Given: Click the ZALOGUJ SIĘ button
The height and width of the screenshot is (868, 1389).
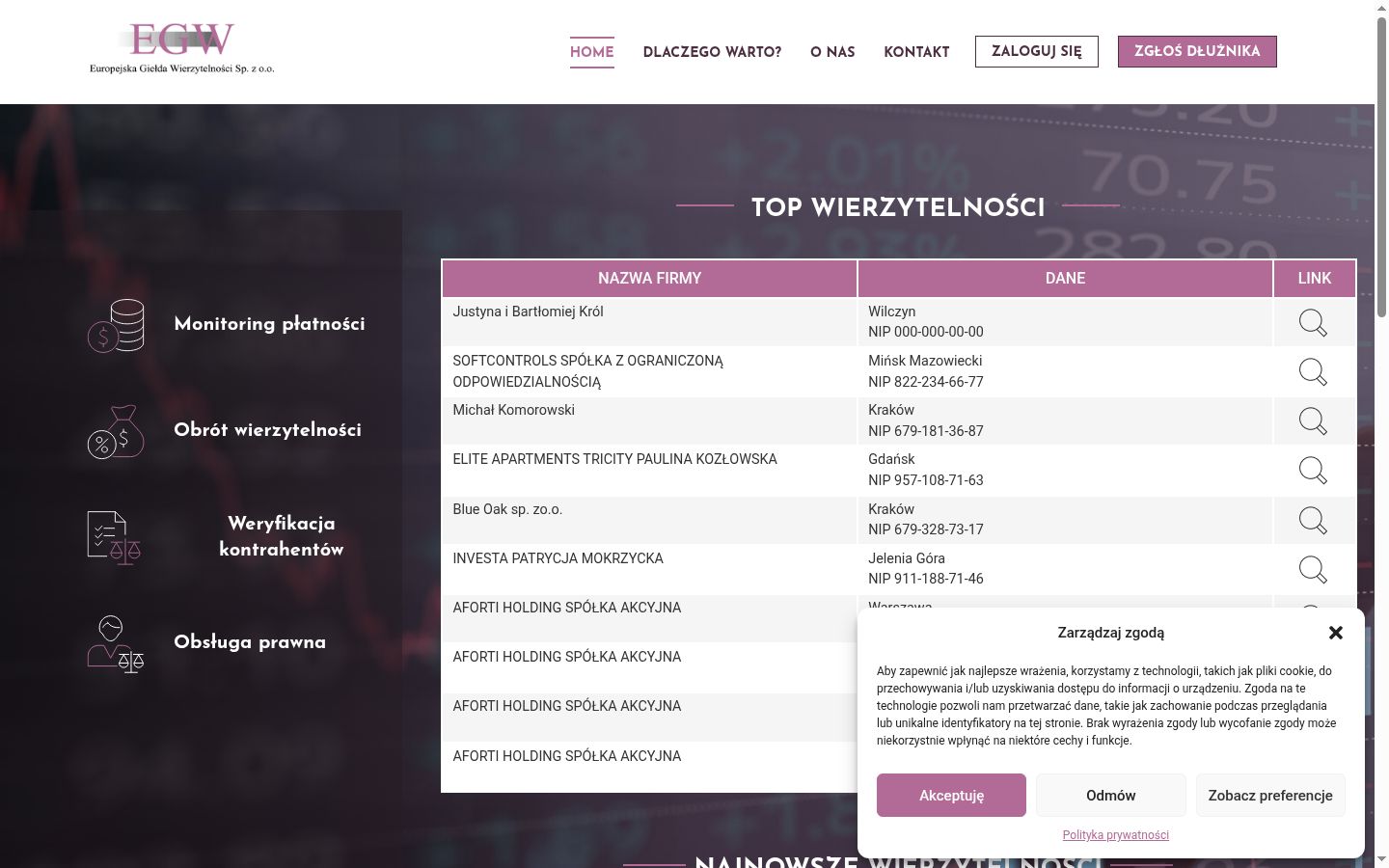Looking at the screenshot, I should click(x=1037, y=51).
